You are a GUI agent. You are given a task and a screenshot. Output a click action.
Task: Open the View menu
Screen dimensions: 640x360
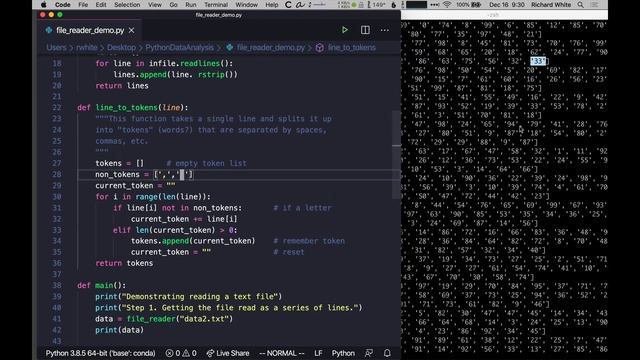pos(154,5)
